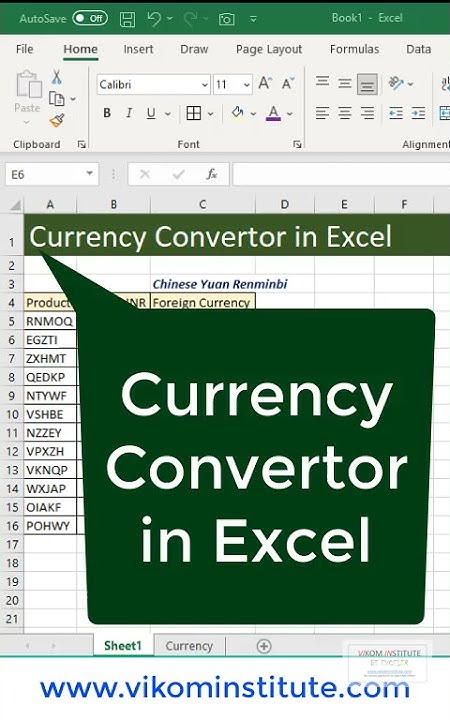The height and width of the screenshot is (720, 450).
Task: Toggle the AutoSave switch
Action: point(90,18)
